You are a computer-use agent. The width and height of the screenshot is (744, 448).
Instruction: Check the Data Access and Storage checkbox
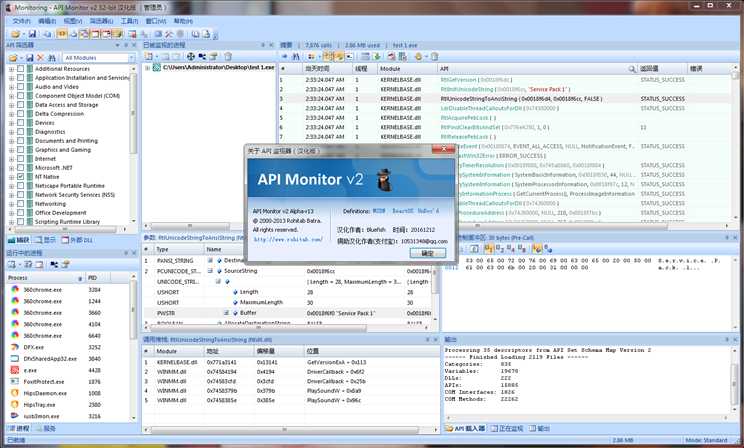coord(20,105)
